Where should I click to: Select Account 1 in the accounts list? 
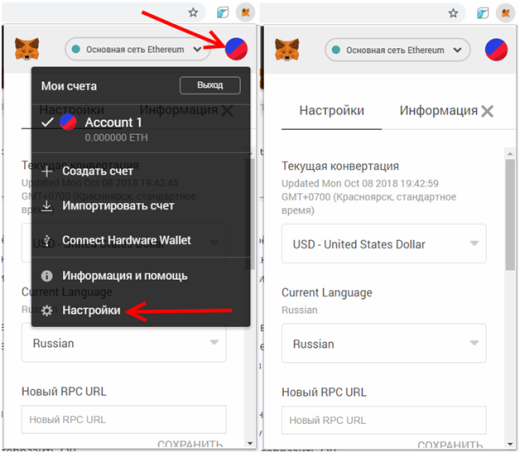pyautogui.click(x=141, y=129)
